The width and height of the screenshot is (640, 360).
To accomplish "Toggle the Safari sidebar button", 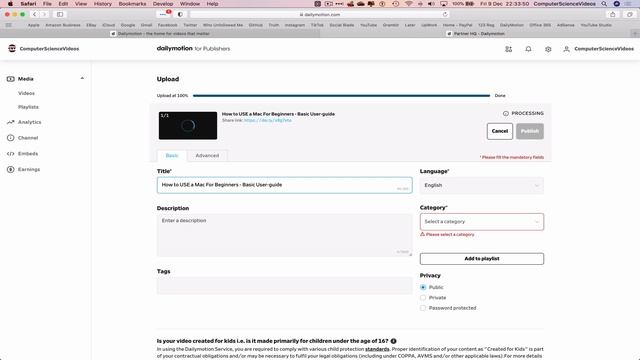I will [60, 14].
